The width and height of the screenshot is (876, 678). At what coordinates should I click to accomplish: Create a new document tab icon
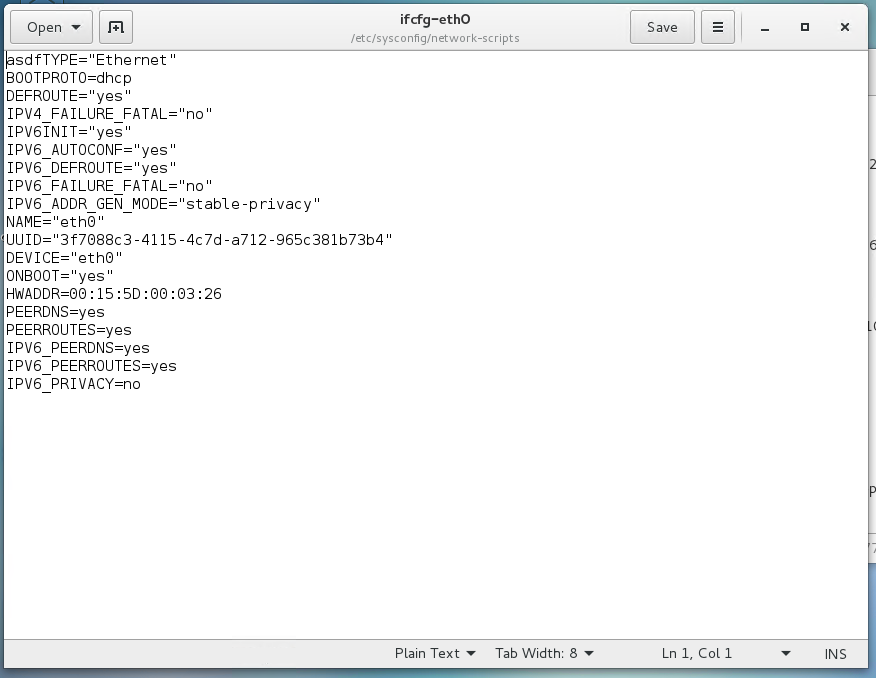116,27
